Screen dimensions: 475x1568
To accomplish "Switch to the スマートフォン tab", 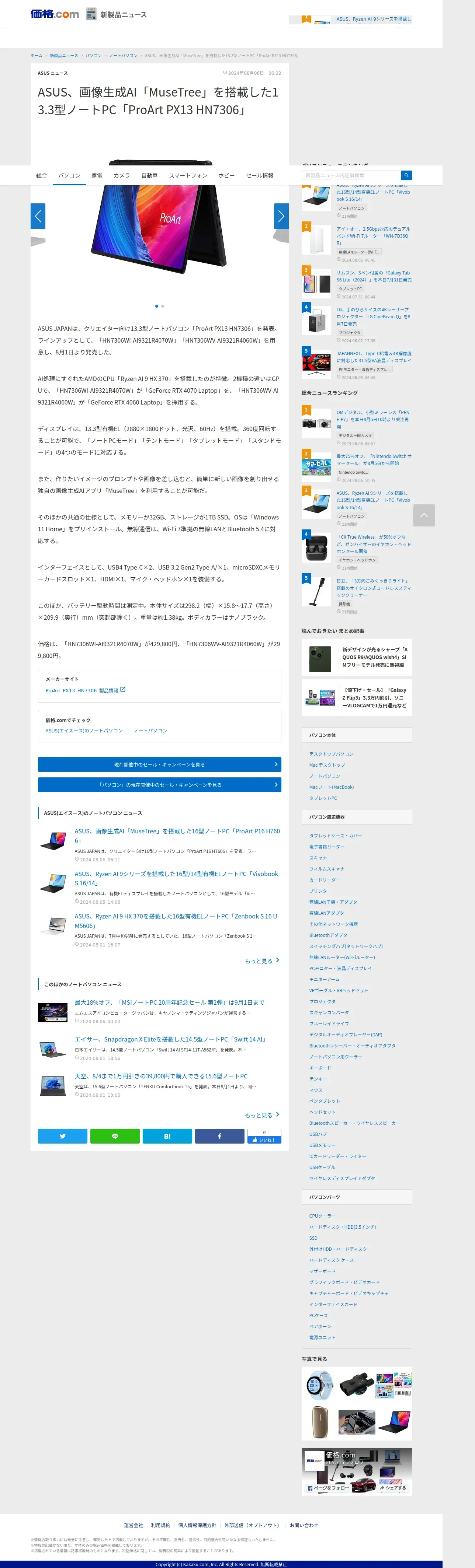I will point(188,175).
